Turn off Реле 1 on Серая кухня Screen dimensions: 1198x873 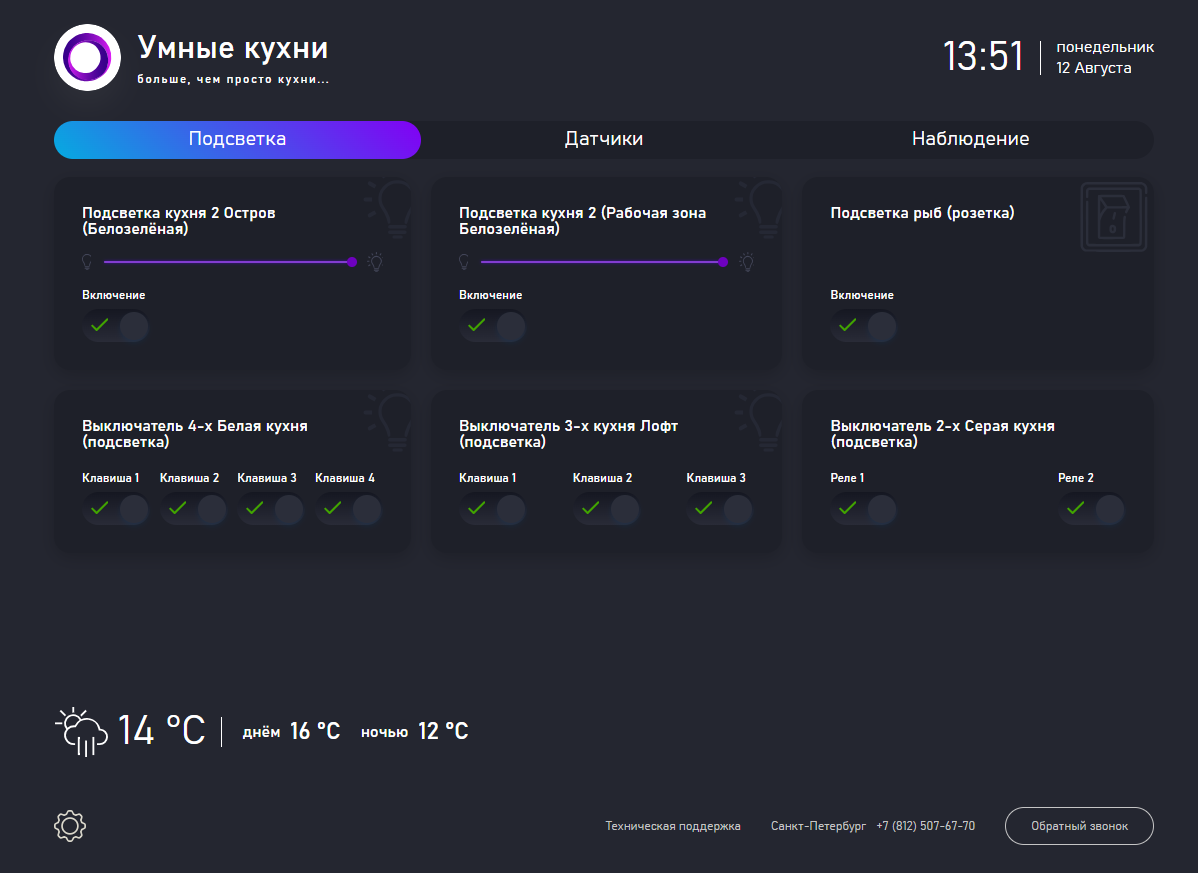click(x=863, y=509)
